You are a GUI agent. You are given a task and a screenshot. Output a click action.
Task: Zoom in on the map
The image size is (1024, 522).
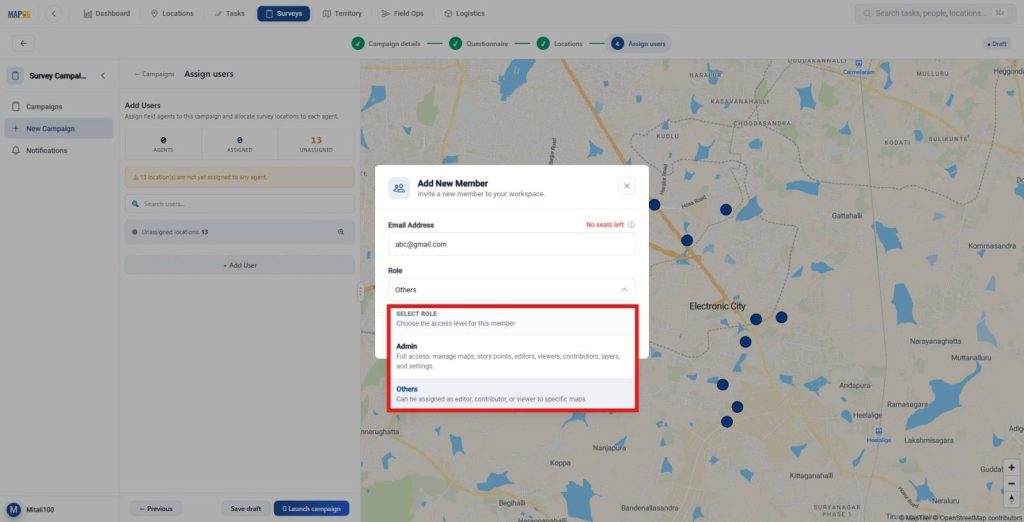pyautogui.click(x=1011, y=468)
